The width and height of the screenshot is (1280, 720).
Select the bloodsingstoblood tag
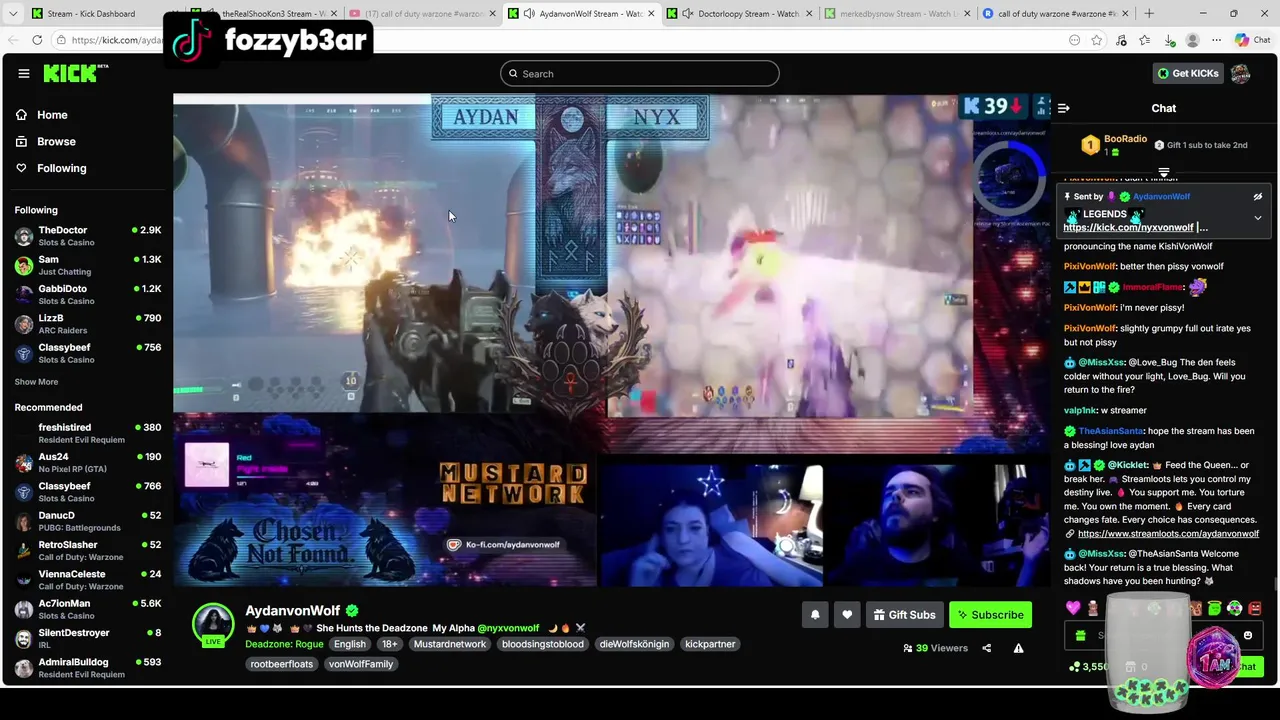coord(543,644)
